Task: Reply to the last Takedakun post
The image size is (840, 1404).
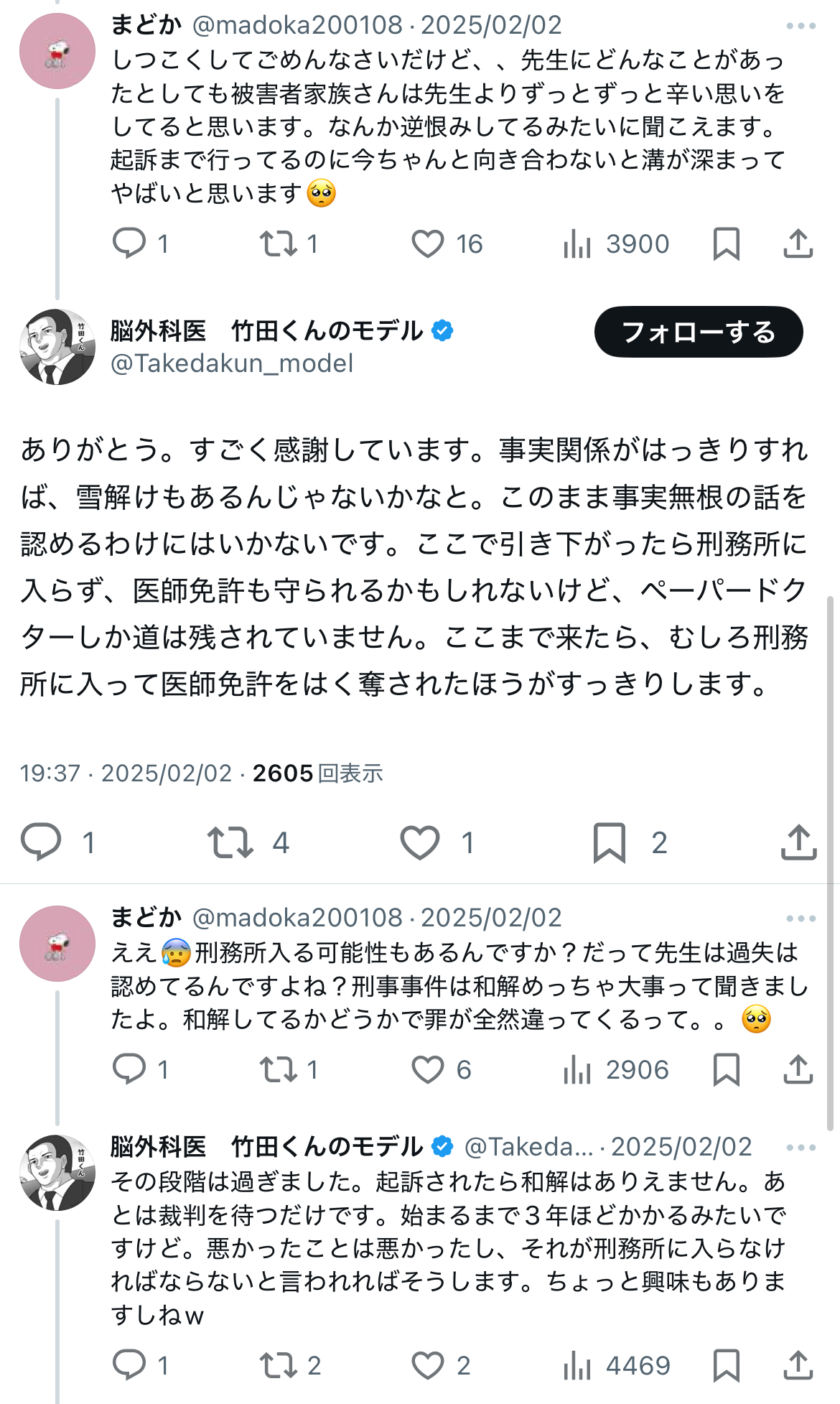Action: 130,1365
